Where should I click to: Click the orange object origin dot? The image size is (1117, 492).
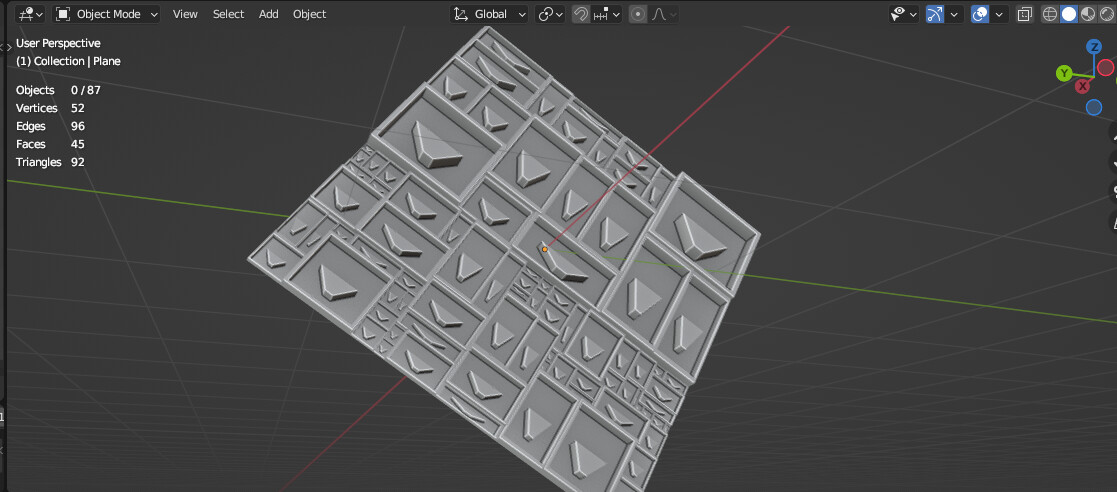point(544,249)
